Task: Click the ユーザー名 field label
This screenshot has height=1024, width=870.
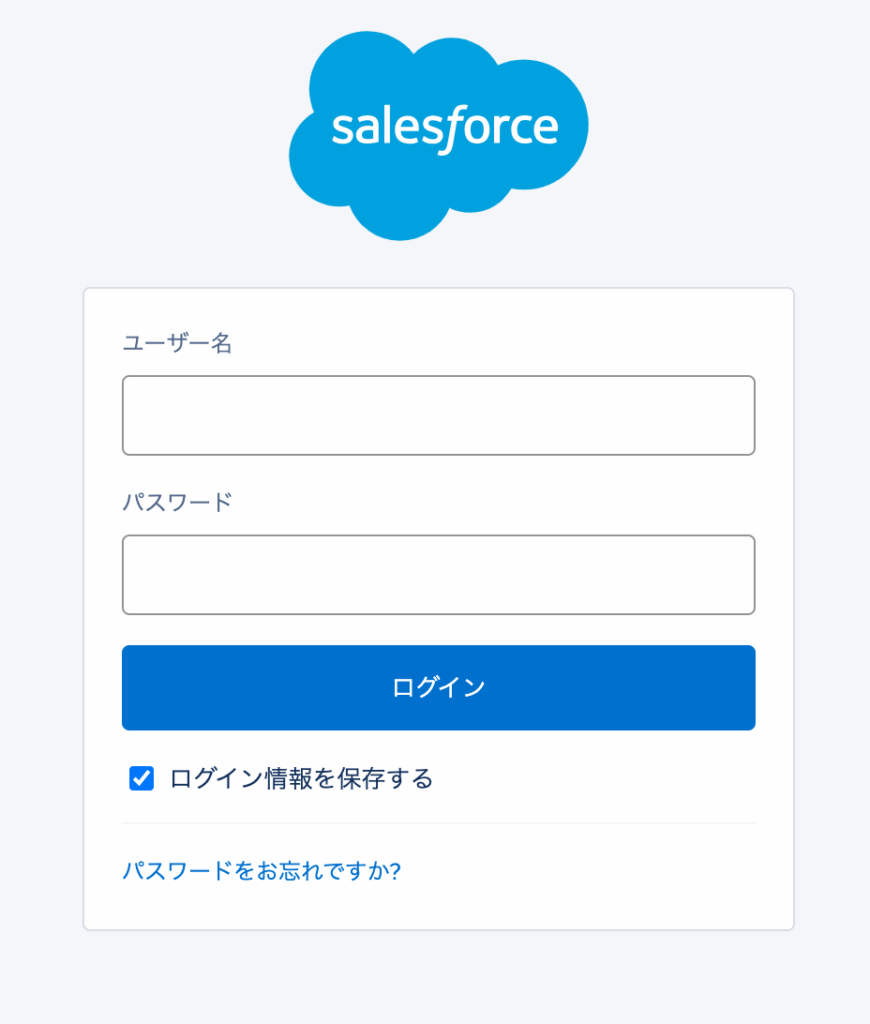Action: point(177,344)
